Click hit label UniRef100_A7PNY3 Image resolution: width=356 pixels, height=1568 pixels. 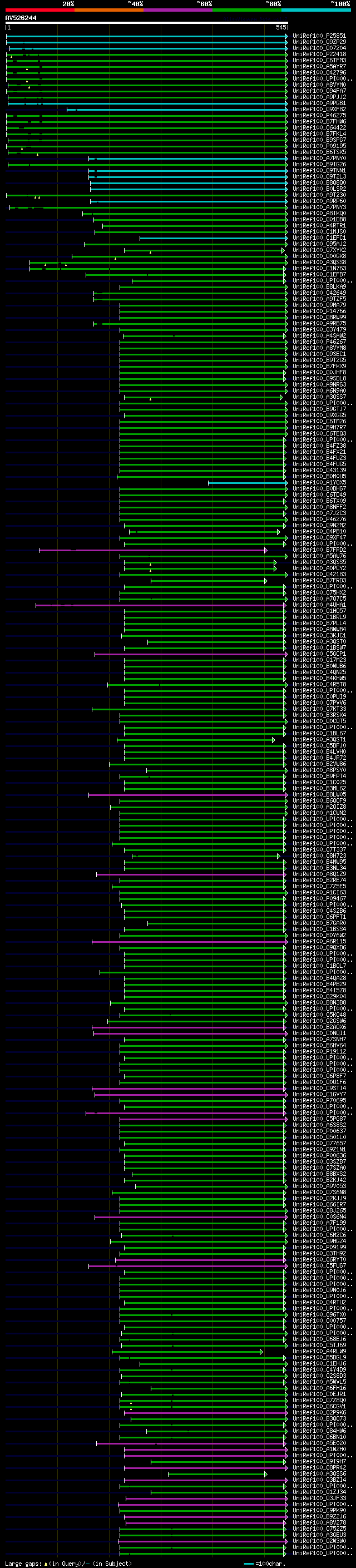[x=319, y=207]
